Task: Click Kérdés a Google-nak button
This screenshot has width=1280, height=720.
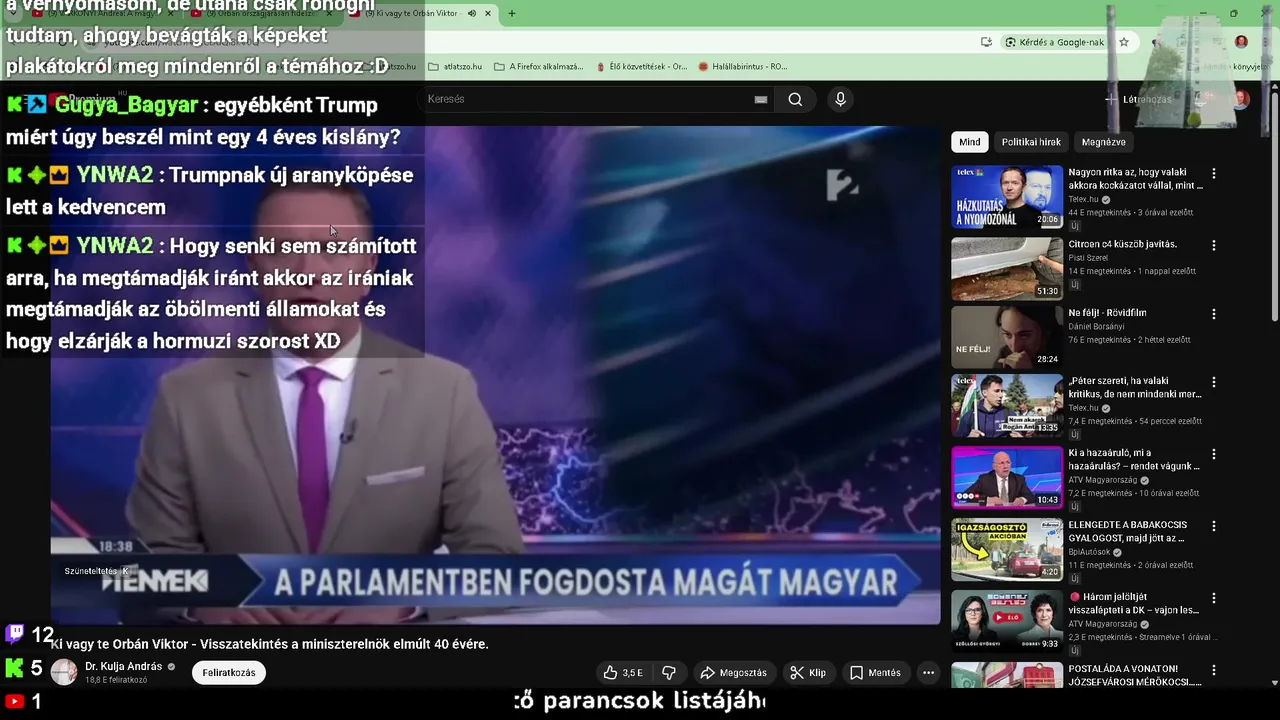Action: (x=1055, y=42)
